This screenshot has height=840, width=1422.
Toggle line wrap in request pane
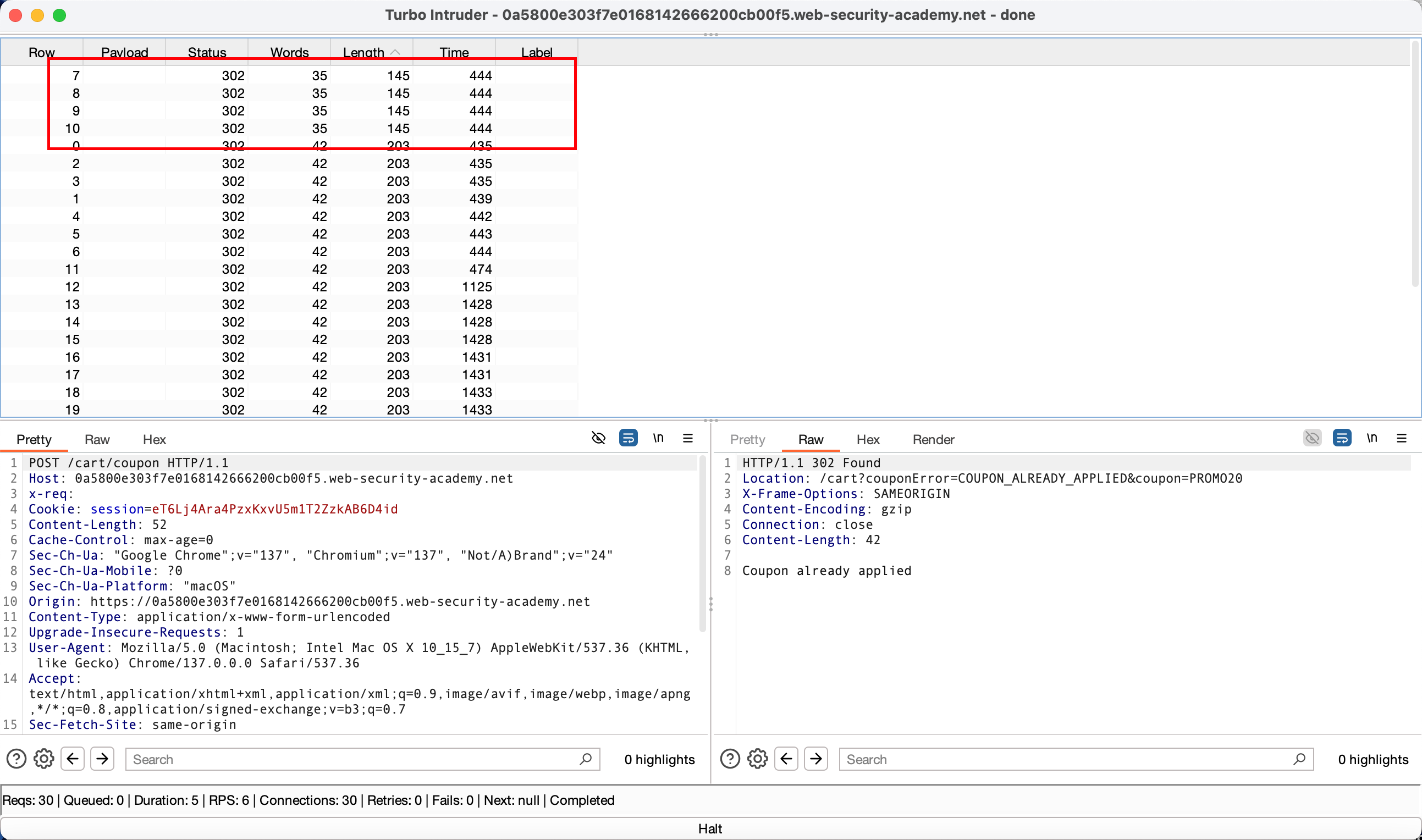[x=629, y=438]
